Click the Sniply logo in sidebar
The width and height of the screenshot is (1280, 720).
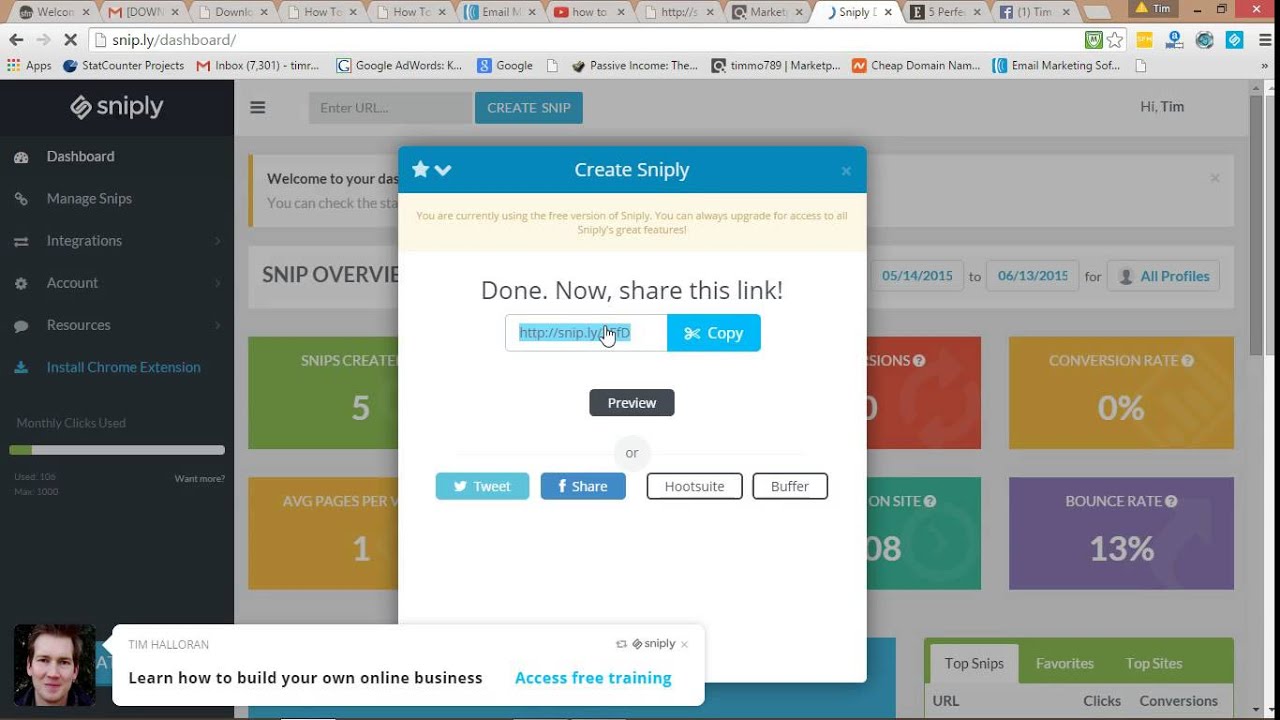pyautogui.click(x=117, y=107)
